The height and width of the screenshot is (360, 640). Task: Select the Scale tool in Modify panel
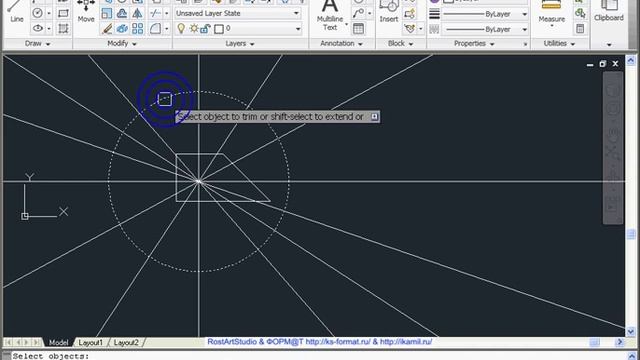point(107,13)
